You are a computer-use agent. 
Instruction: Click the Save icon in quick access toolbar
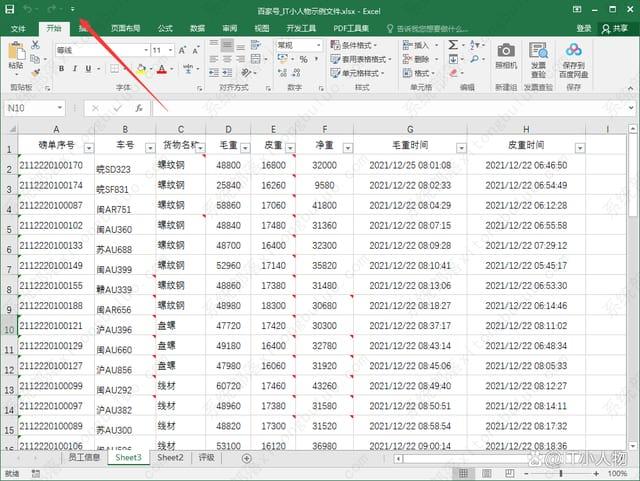[10, 9]
